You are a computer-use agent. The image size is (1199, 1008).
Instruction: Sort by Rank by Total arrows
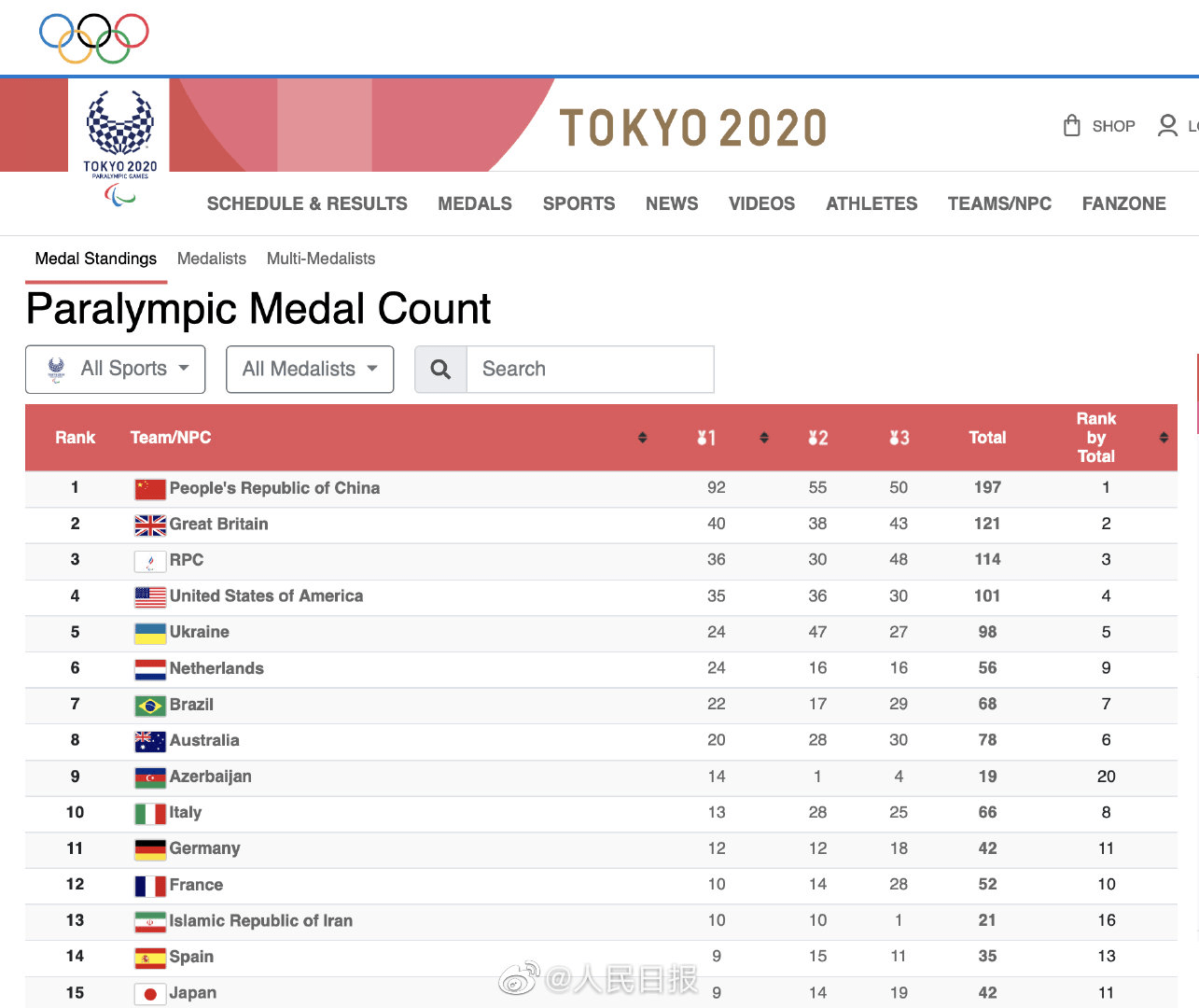pos(1164,438)
